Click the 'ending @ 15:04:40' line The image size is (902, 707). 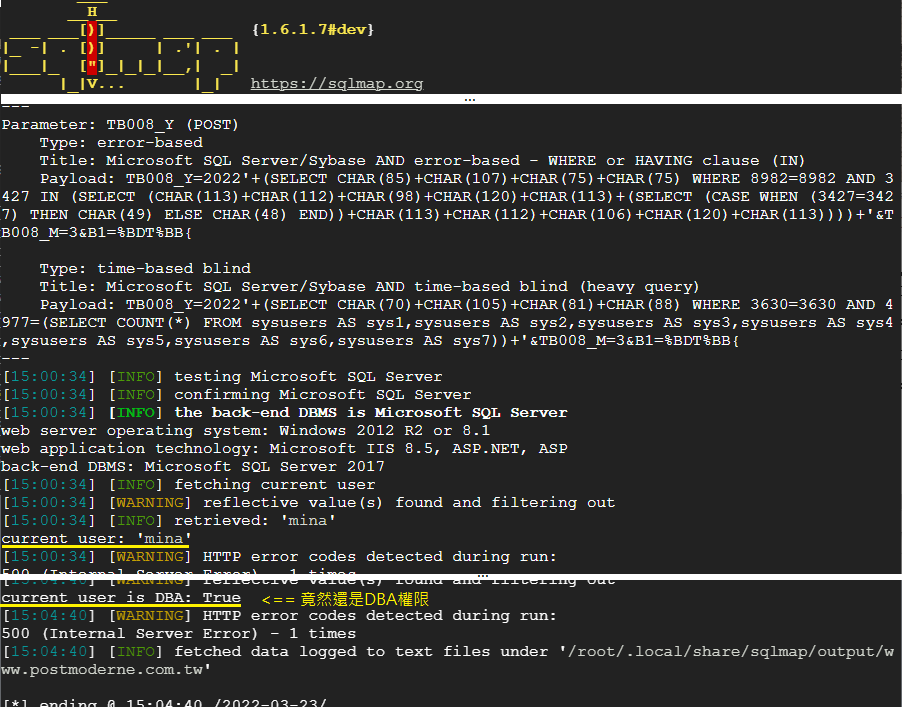click(165, 702)
